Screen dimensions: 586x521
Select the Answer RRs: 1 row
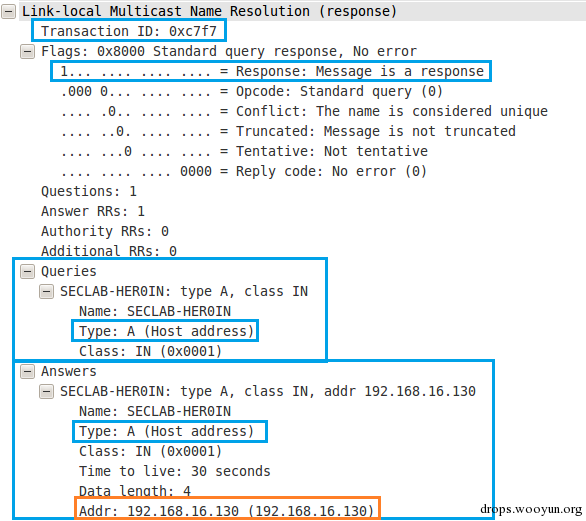(93, 211)
